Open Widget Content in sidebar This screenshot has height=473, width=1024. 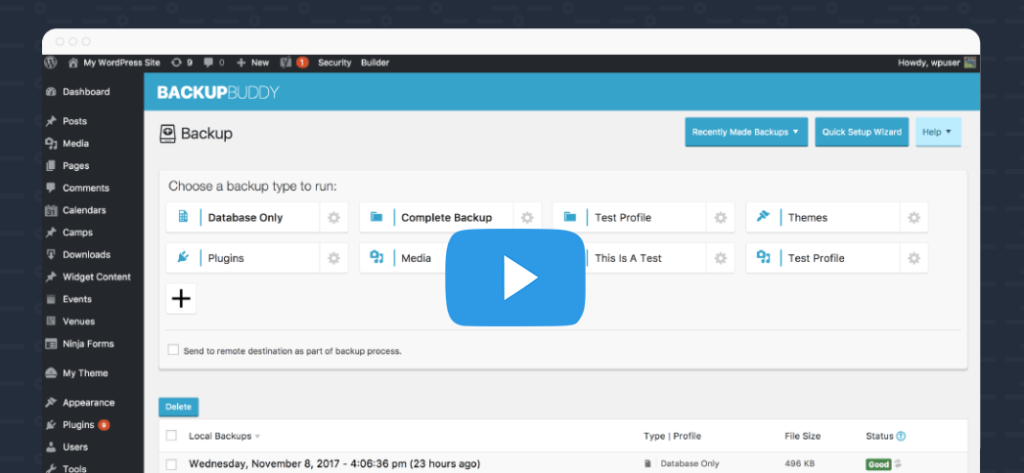coord(97,276)
